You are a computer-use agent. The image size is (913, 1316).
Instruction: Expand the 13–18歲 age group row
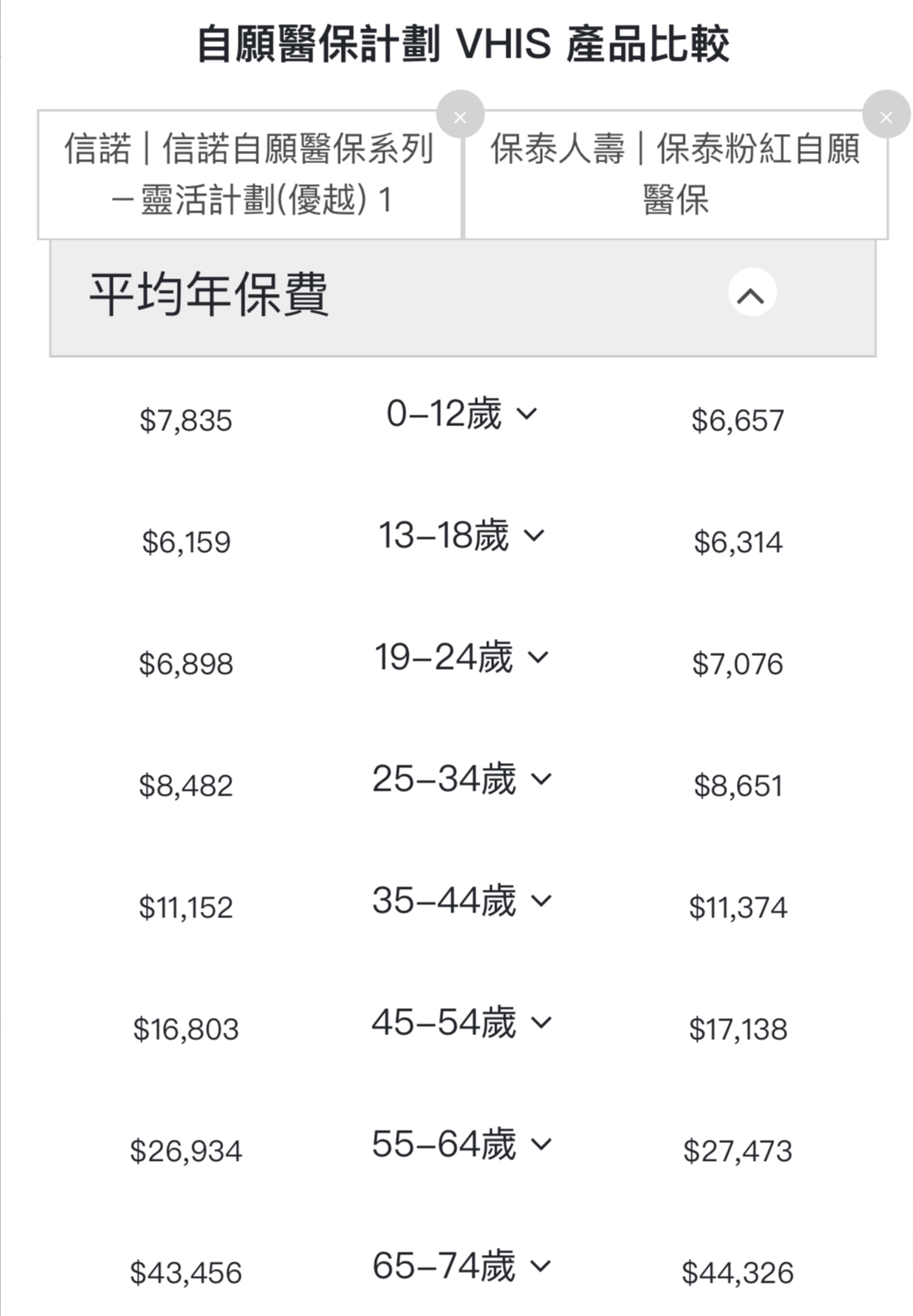coord(461,536)
